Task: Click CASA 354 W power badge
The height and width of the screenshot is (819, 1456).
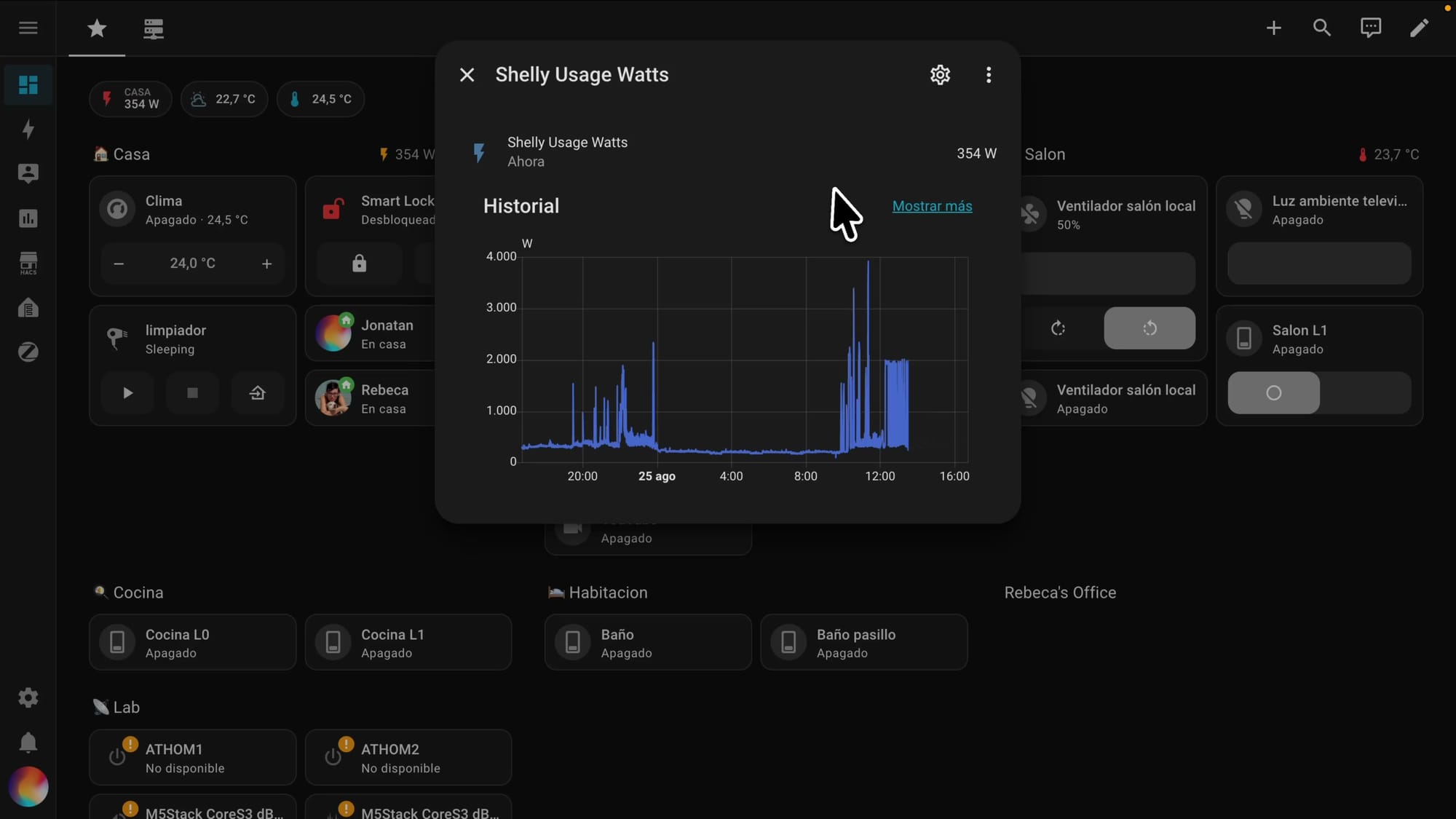Action: tap(130, 99)
